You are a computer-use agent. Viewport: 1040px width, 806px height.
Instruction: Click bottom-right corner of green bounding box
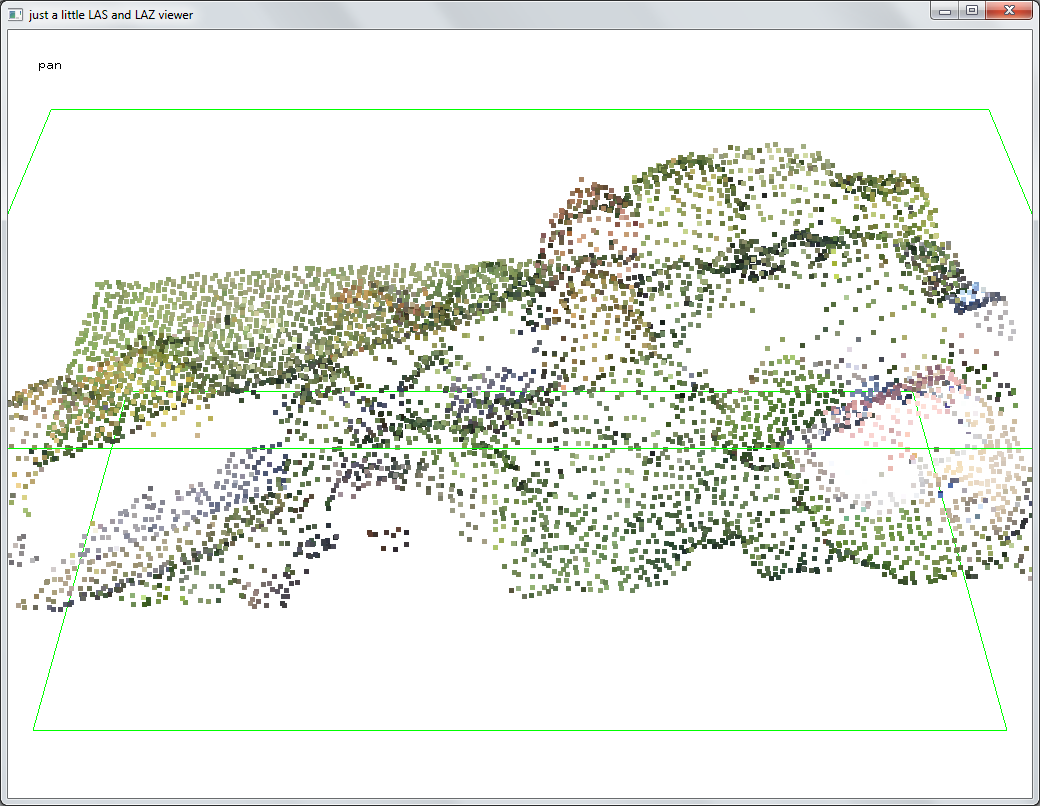click(1006, 730)
